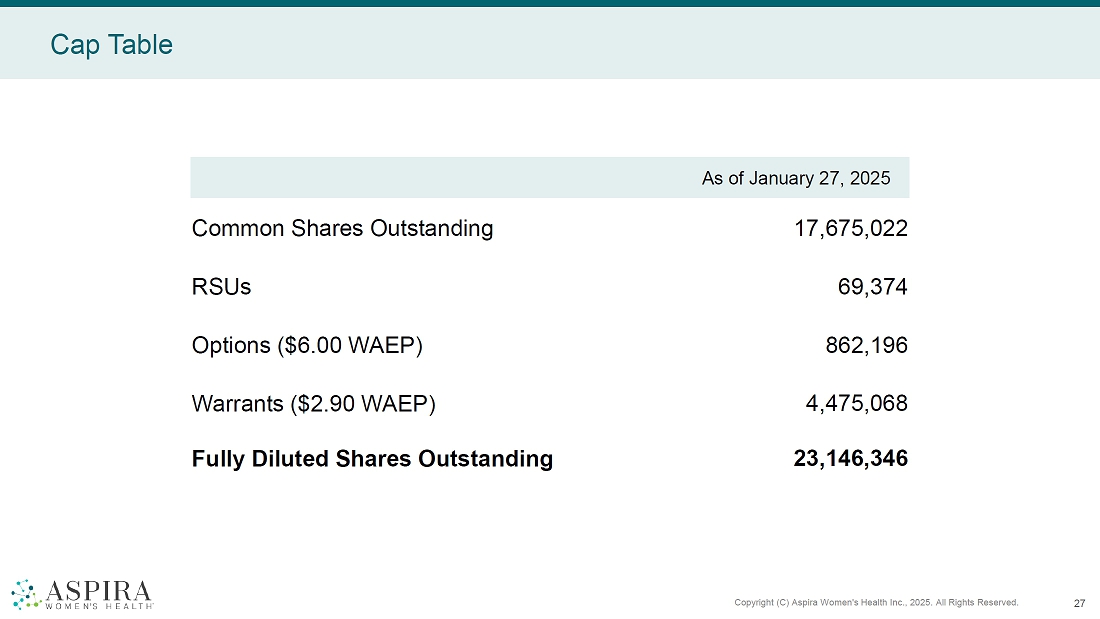1100x619 pixels.
Task: Click the dark teal bar at the top
Action: coord(550,3)
